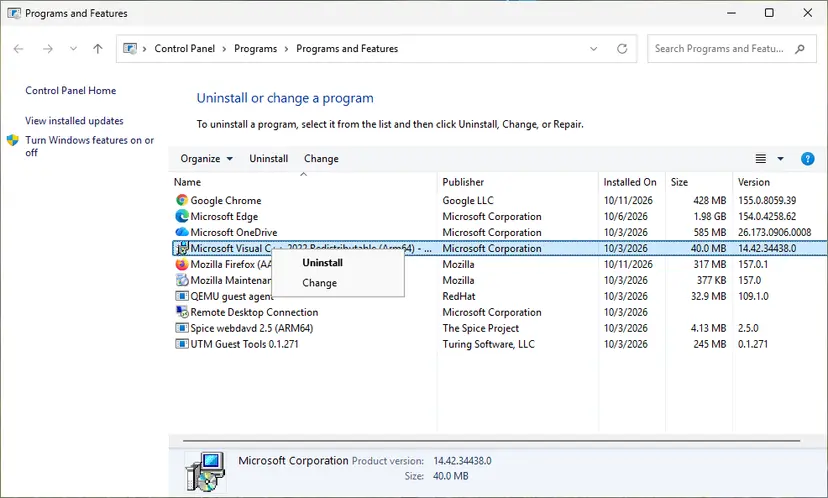The image size is (828, 498).
Task: Navigate to Control Panel breadcrumb
Action: click(185, 49)
